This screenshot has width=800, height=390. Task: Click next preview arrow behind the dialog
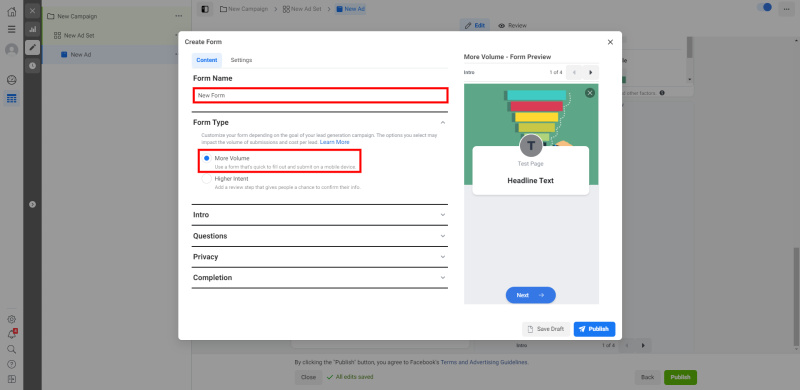(x=643, y=346)
